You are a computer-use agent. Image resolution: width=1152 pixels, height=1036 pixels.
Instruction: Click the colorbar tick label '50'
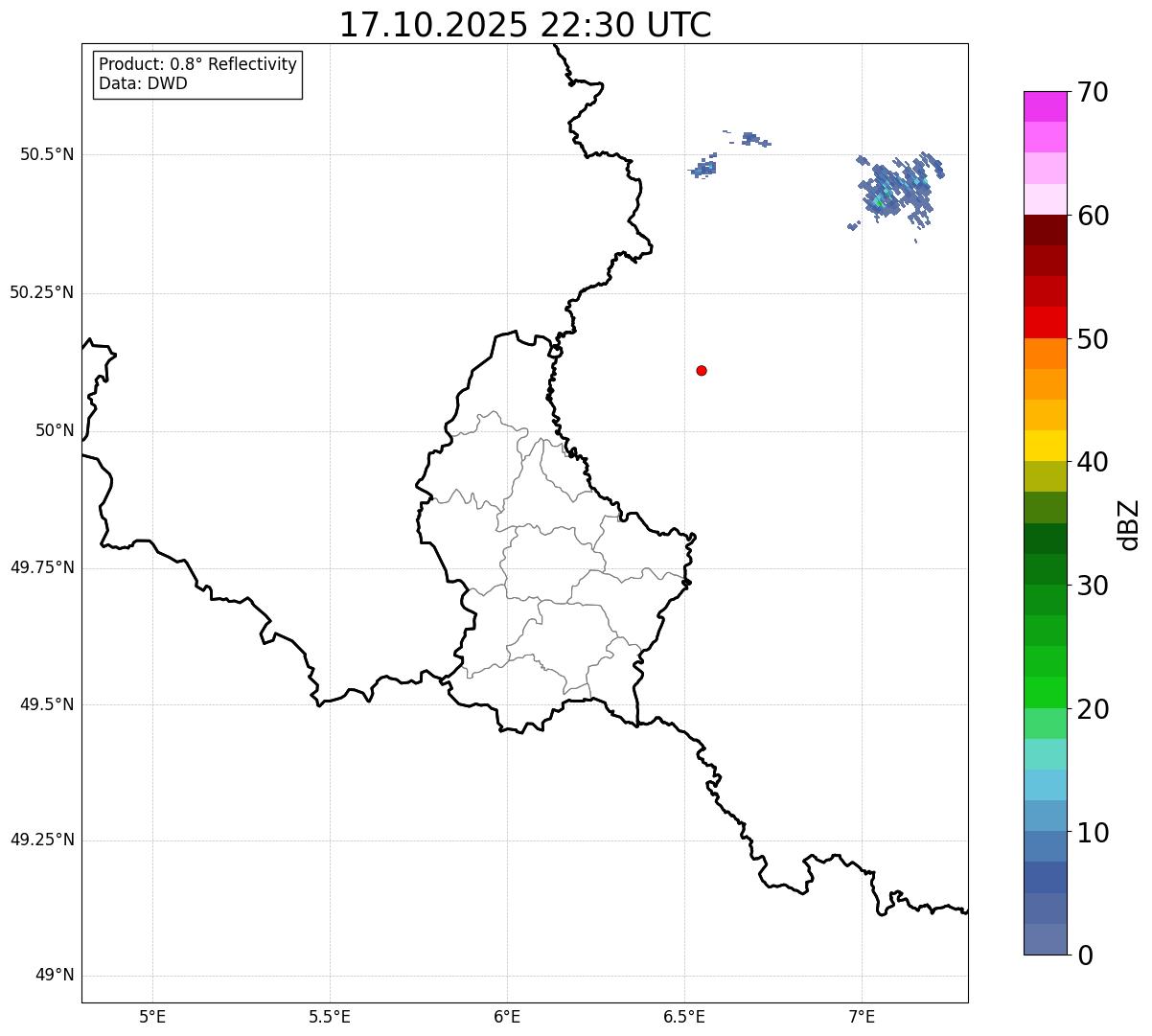click(1093, 339)
